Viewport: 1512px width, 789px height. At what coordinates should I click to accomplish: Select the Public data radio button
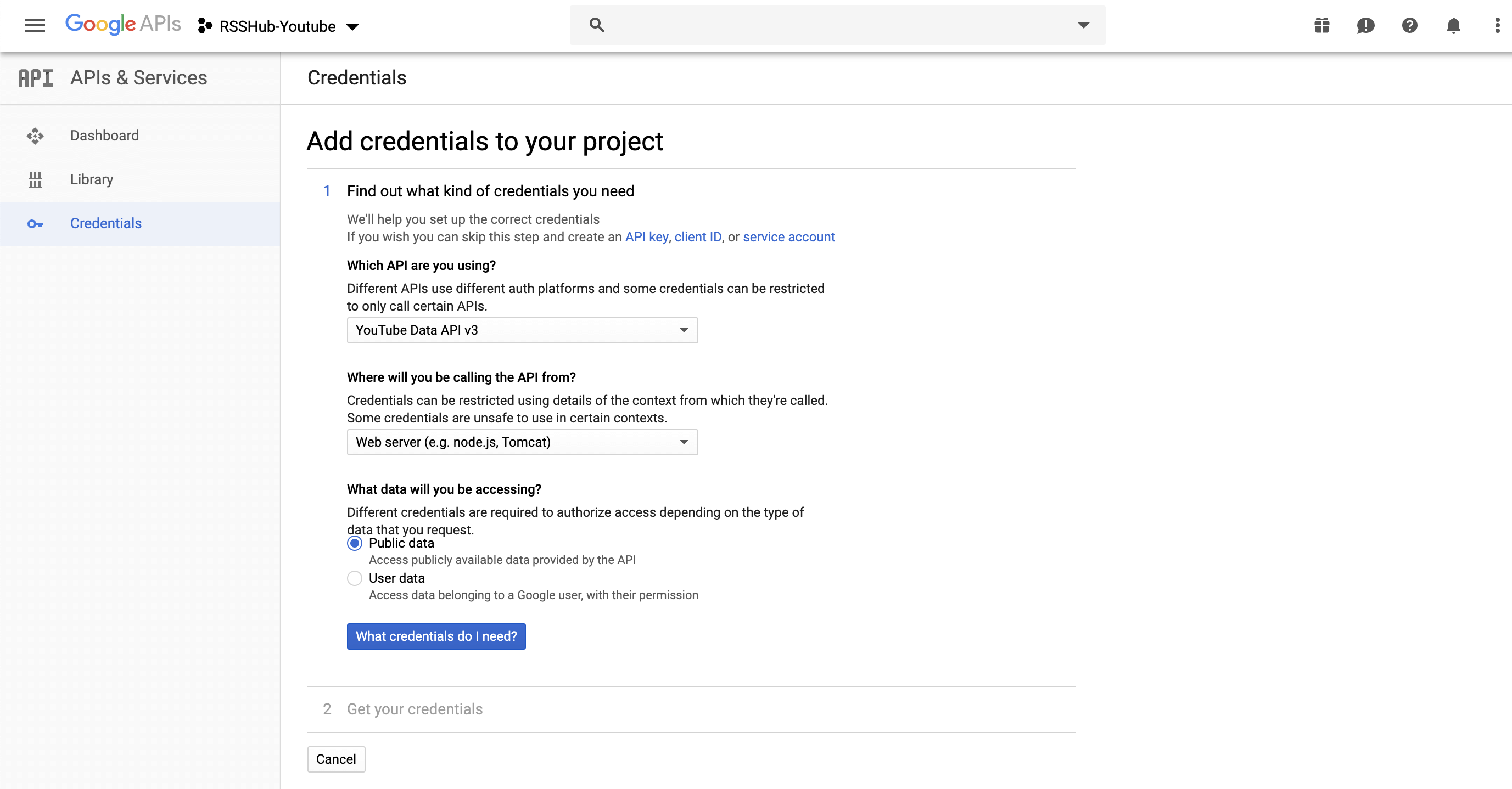point(355,543)
